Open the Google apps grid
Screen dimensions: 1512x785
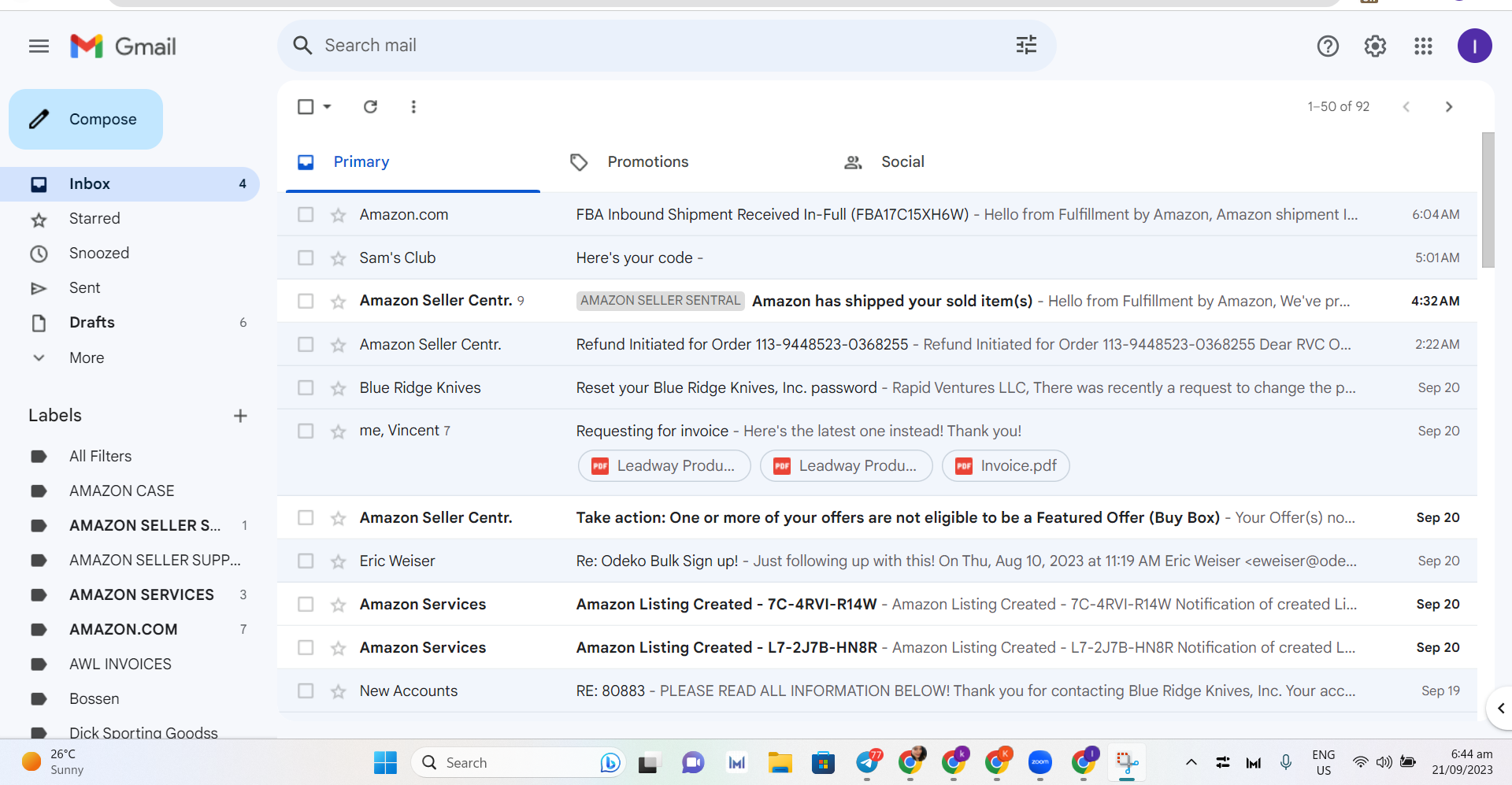coord(1423,46)
